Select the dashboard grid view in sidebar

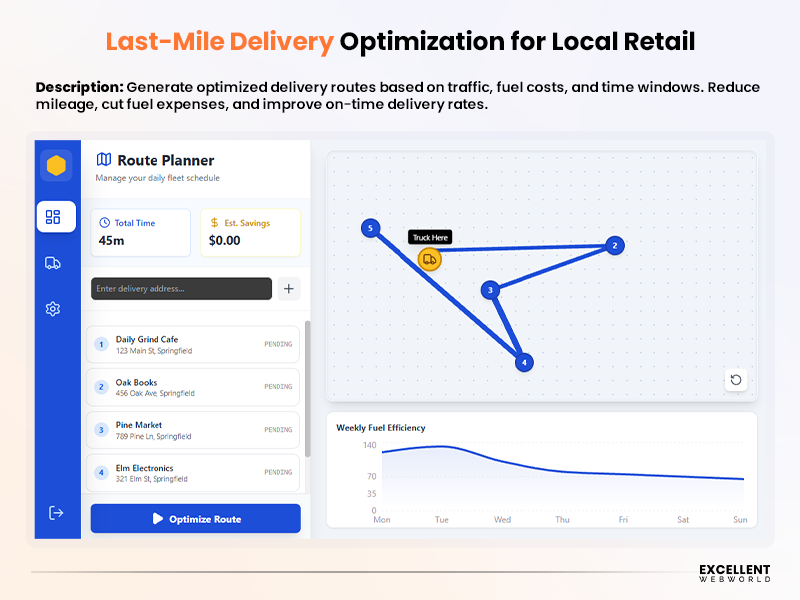tap(56, 217)
